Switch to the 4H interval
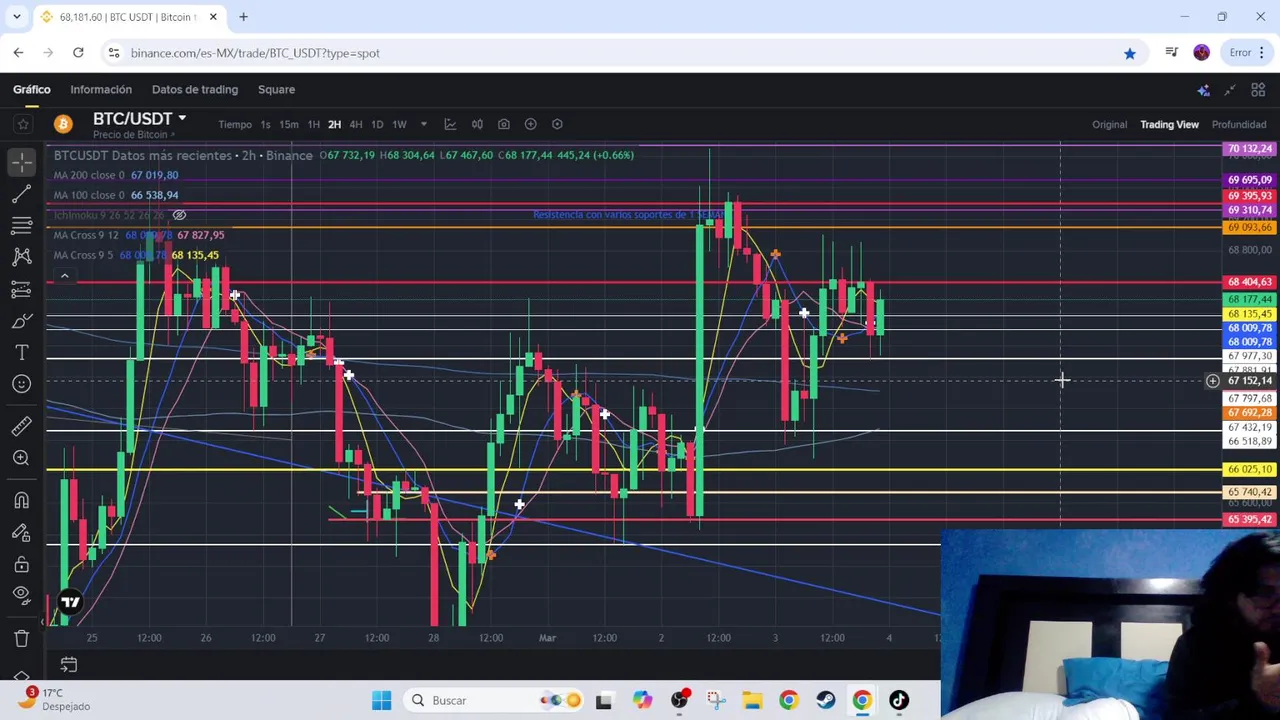1280x720 pixels. point(355,125)
